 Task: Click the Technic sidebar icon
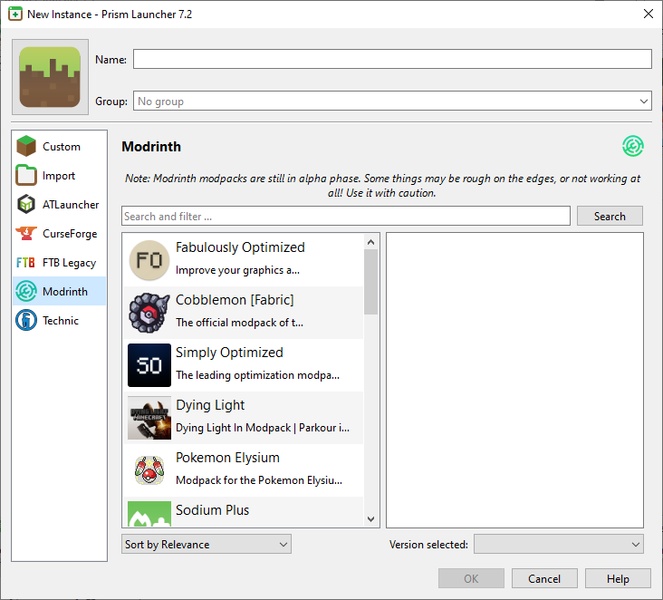tap(26, 320)
